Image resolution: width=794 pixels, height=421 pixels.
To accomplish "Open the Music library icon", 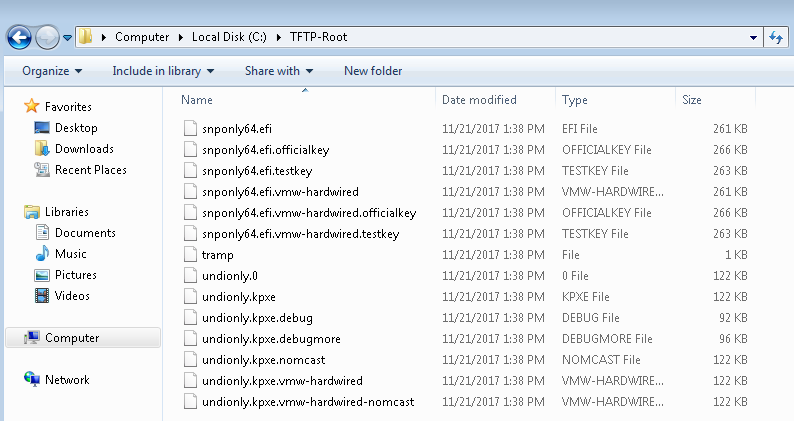I will coord(42,254).
